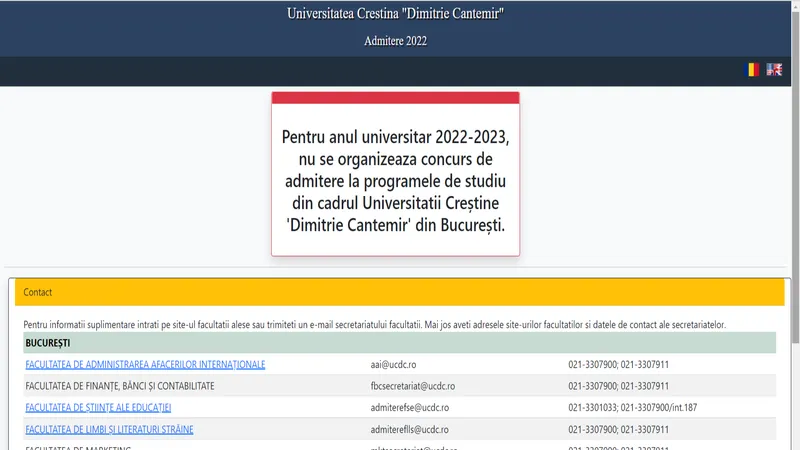Switch language with the Romanian flag icon

pos(752,69)
